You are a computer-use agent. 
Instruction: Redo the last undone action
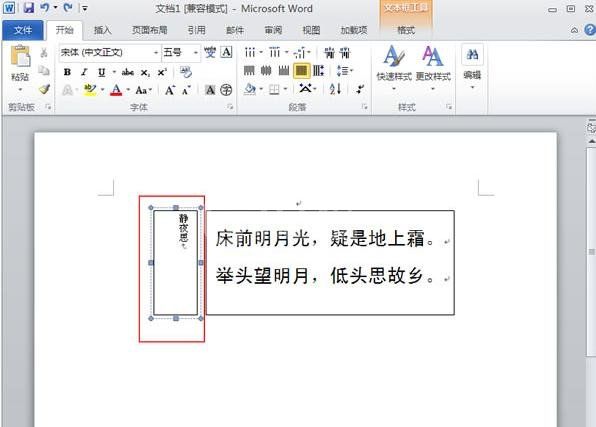[x=68, y=8]
